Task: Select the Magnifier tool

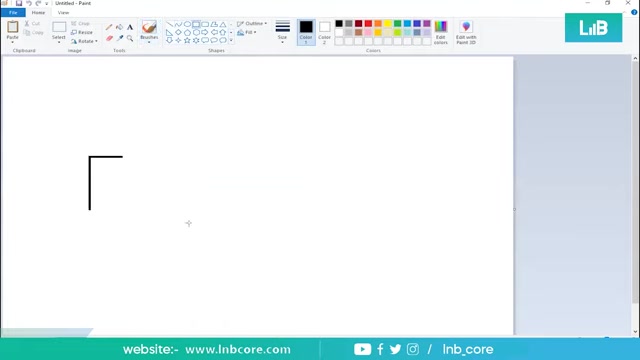Action: [x=130, y=38]
